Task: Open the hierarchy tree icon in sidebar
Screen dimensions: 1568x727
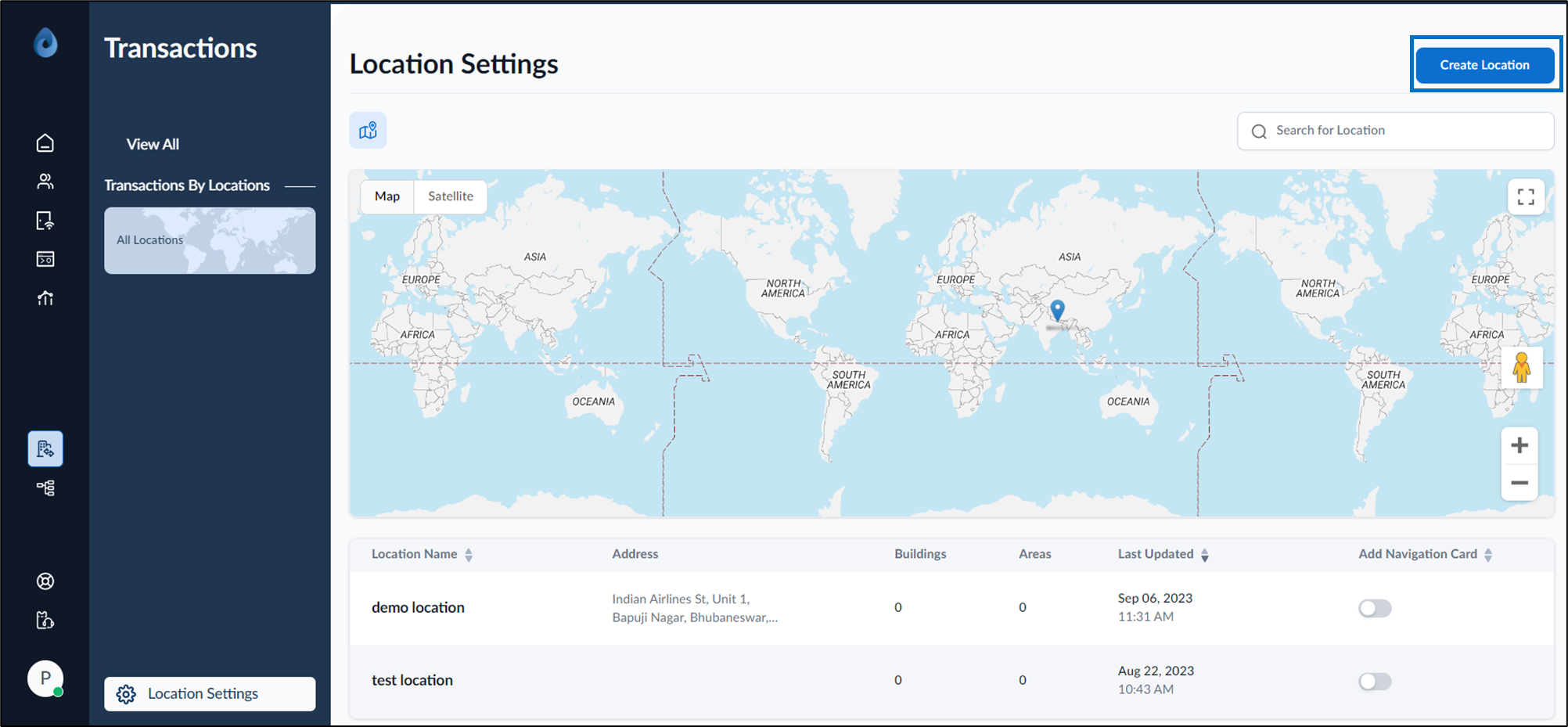Action: (x=45, y=488)
